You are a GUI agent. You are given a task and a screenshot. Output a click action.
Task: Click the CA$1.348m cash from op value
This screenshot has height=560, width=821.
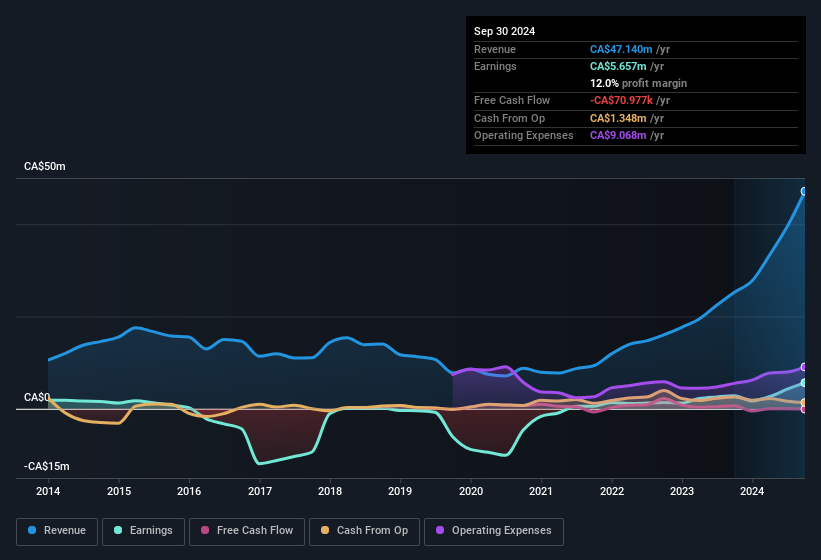(x=618, y=118)
